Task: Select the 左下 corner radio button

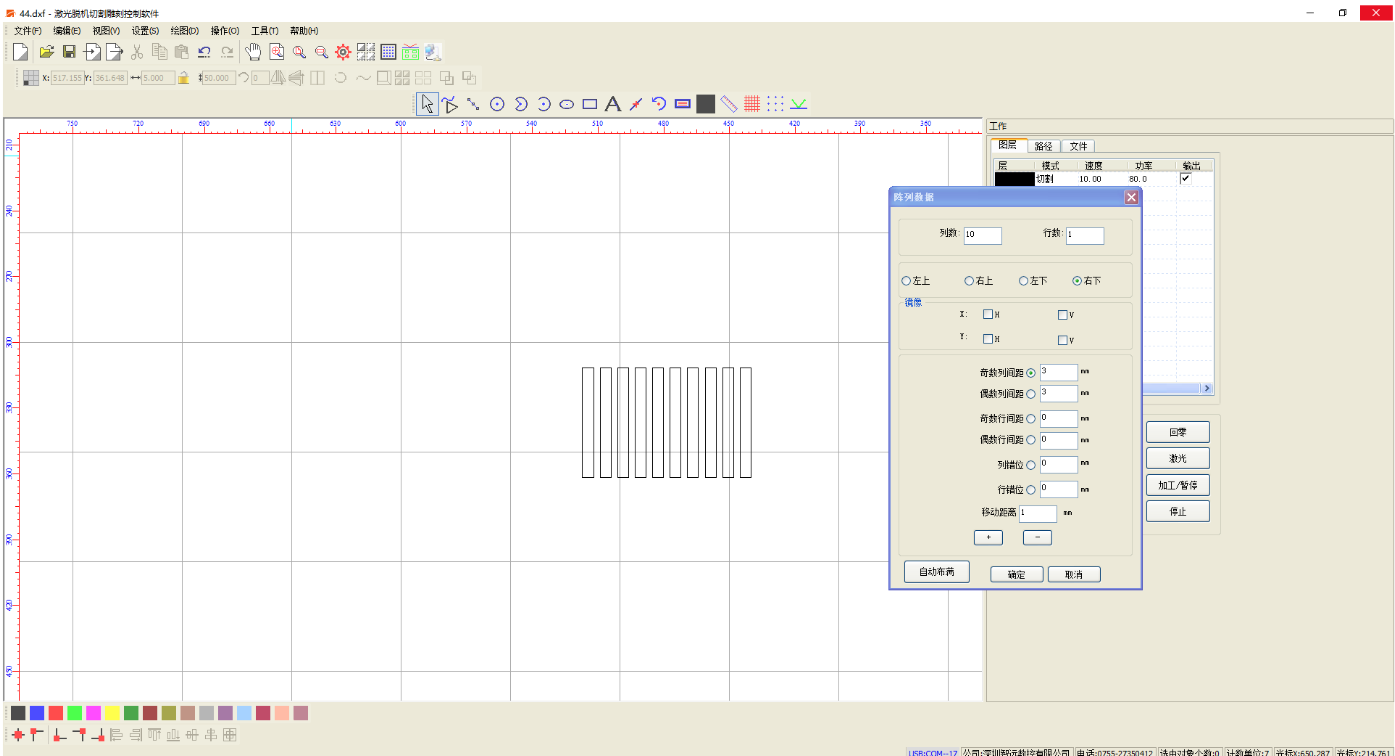Action: pyautogui.click(x=1023, y=281)
